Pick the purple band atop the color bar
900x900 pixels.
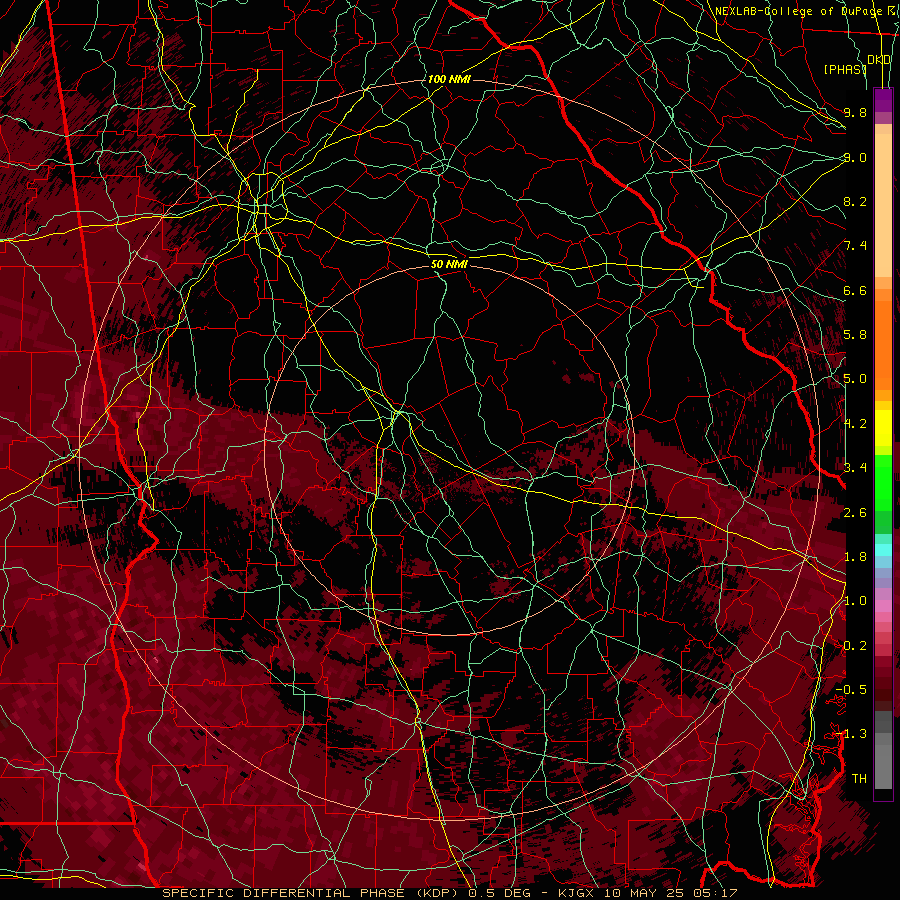pyautogui.click(x=883, y=100)
